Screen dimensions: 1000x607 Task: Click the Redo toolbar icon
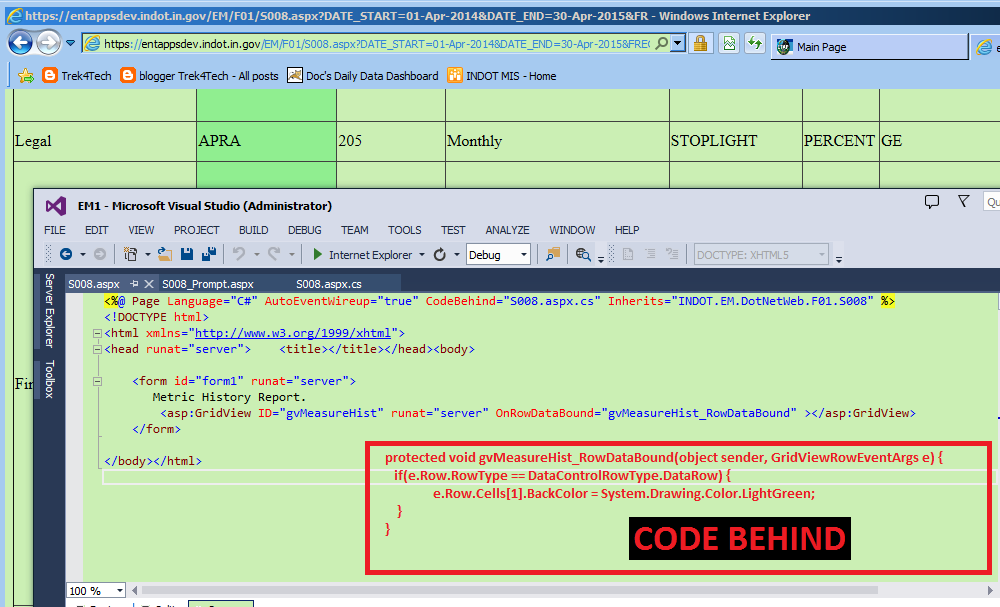(x=274, y=254)
